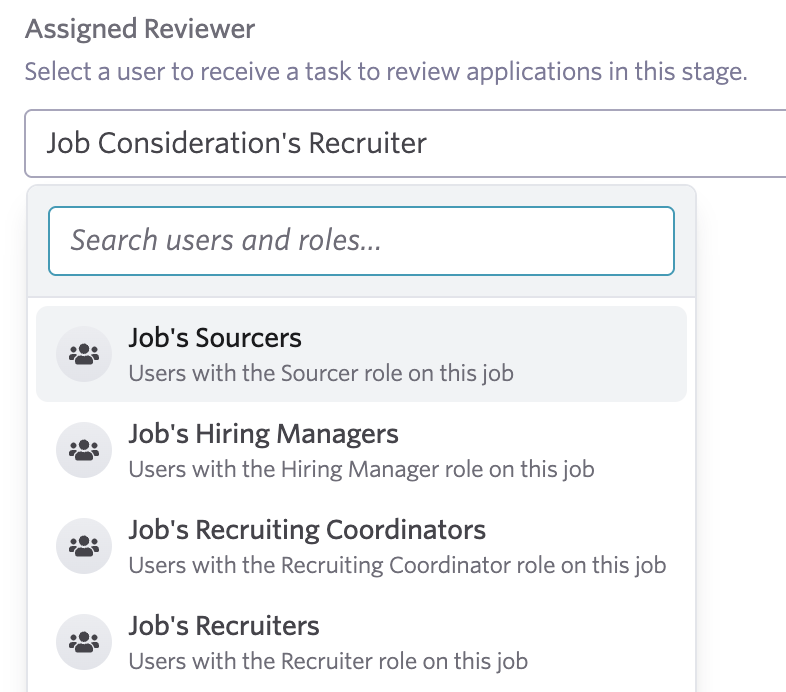
Task: Open the Job Consideration's Recruiter dropdown
Action: coord(405,143)
